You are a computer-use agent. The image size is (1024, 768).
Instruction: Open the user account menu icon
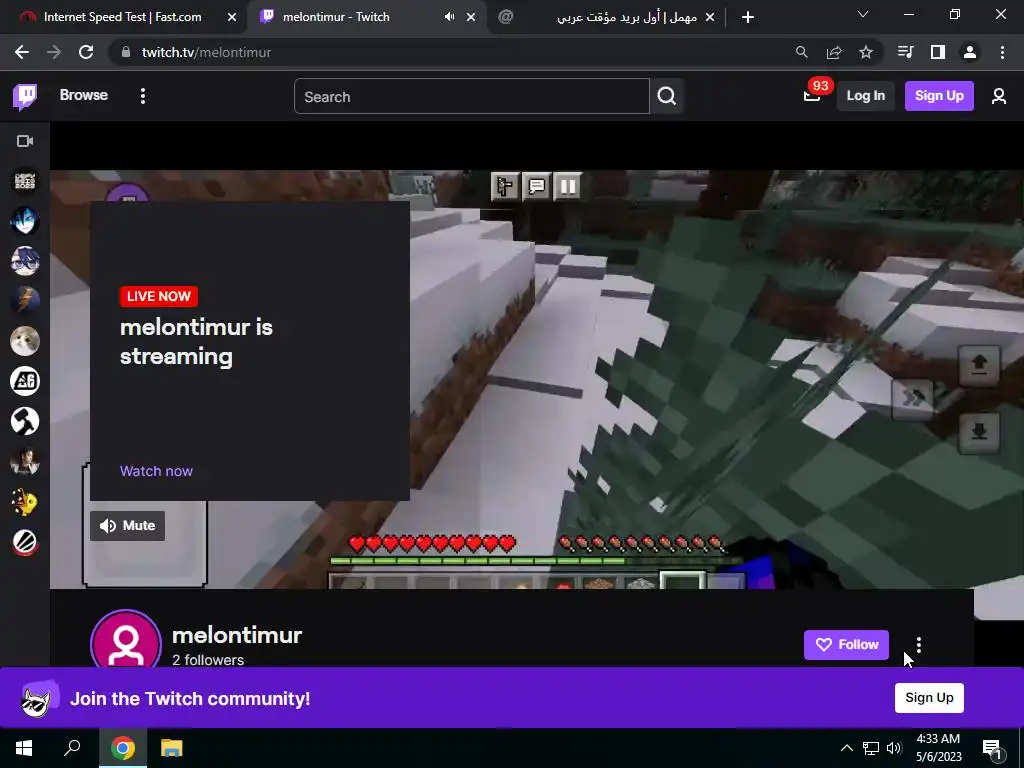point(999,97)
